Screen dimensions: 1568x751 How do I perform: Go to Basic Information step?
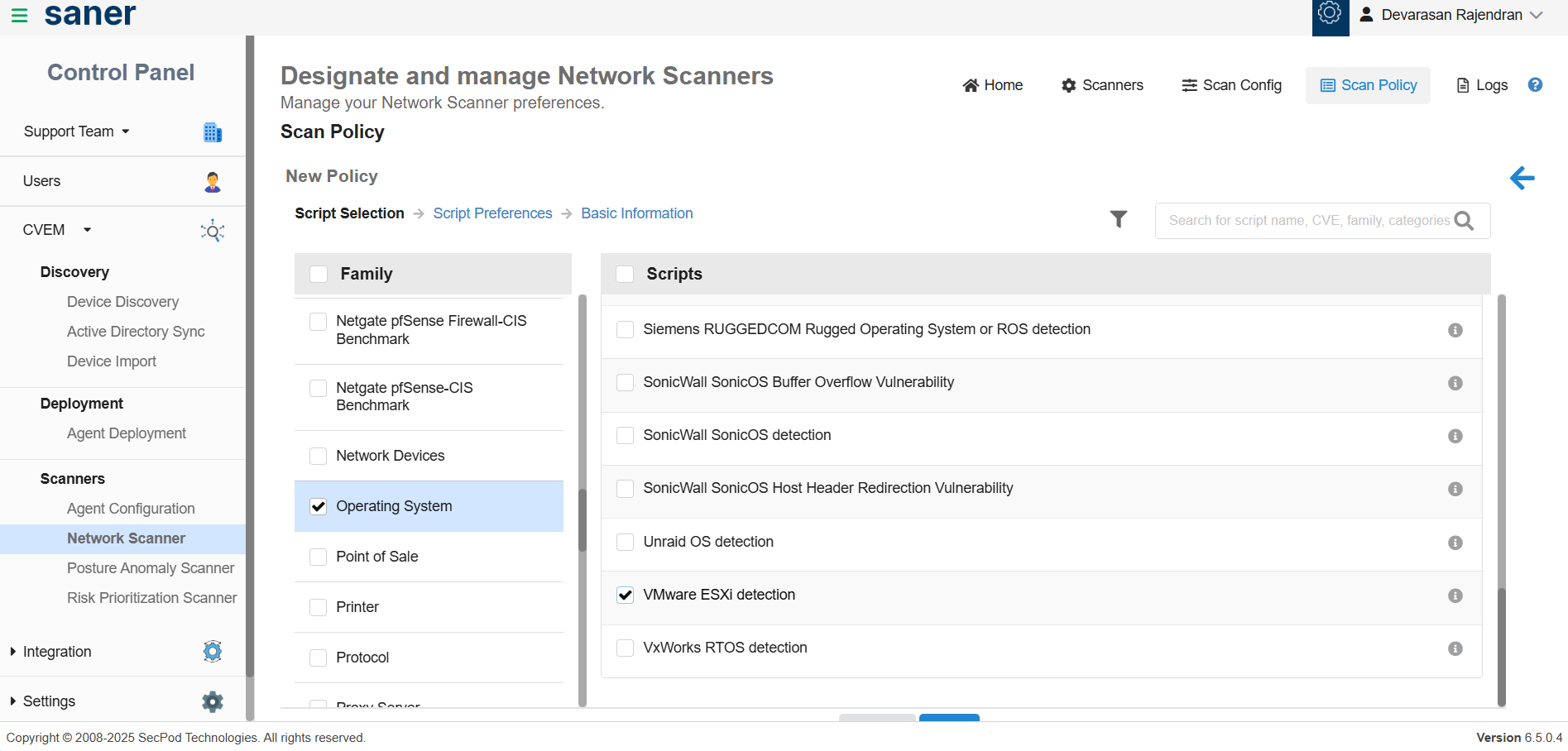point(637,213)
